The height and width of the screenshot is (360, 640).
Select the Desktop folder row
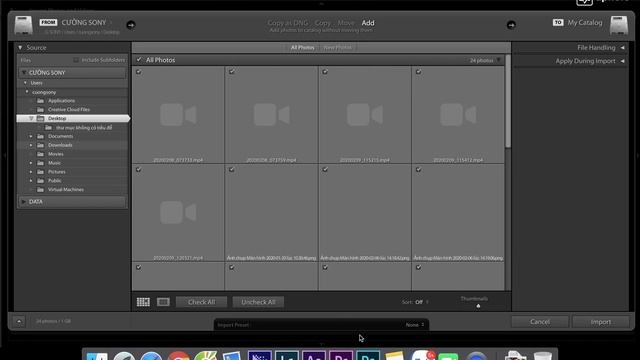tap(73, 118)
